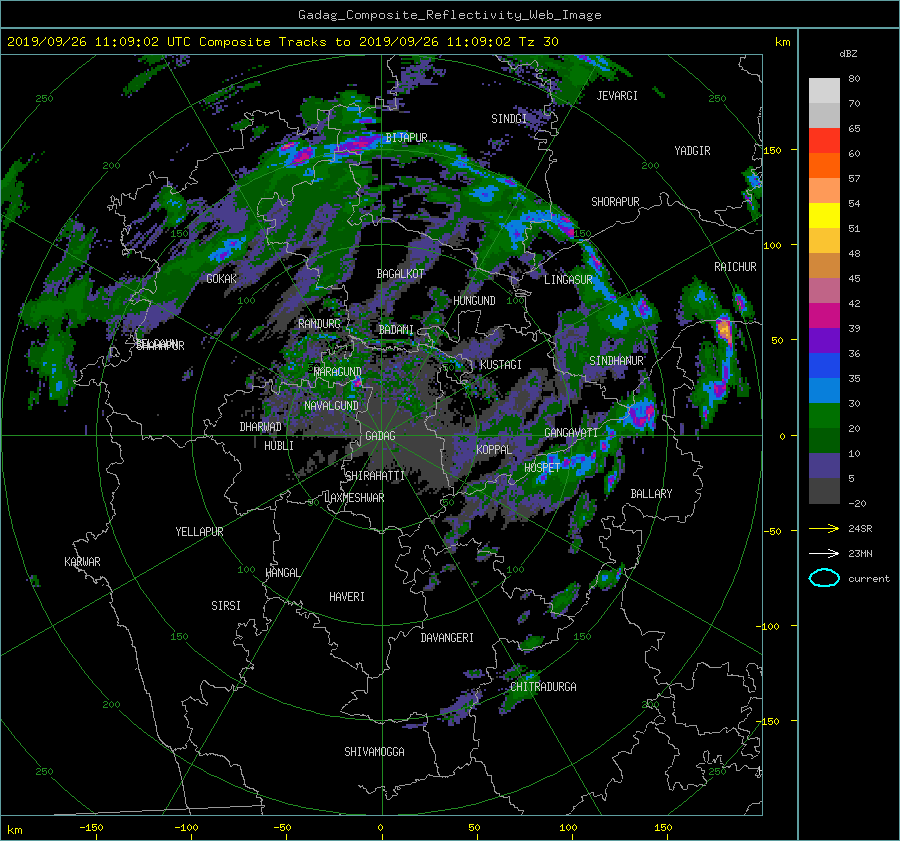Click the RAMDURG city label
The image size is (900, 841).
click(x=319, y=324)
